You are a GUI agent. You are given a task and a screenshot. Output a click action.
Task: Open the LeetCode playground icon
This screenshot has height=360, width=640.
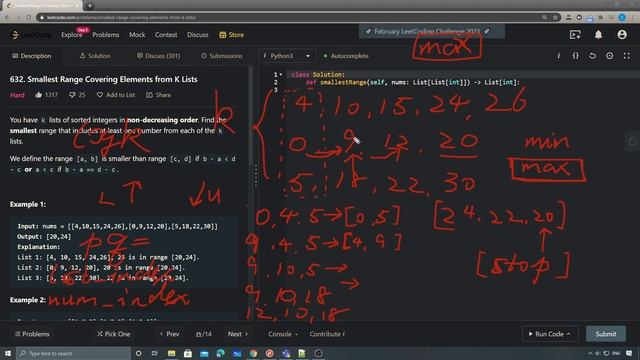(x=575, y=35)
